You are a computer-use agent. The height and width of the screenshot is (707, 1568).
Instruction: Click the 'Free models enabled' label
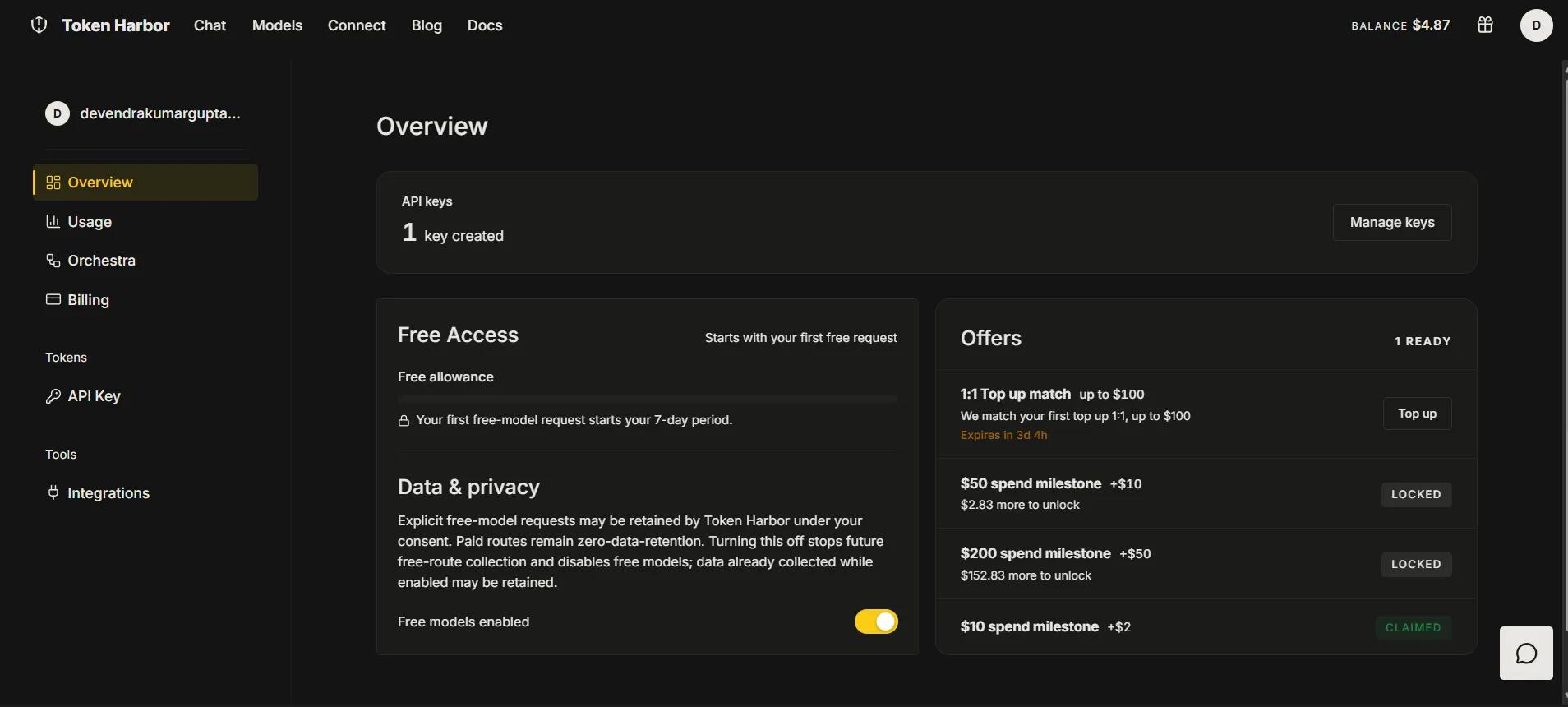(463, 622)
